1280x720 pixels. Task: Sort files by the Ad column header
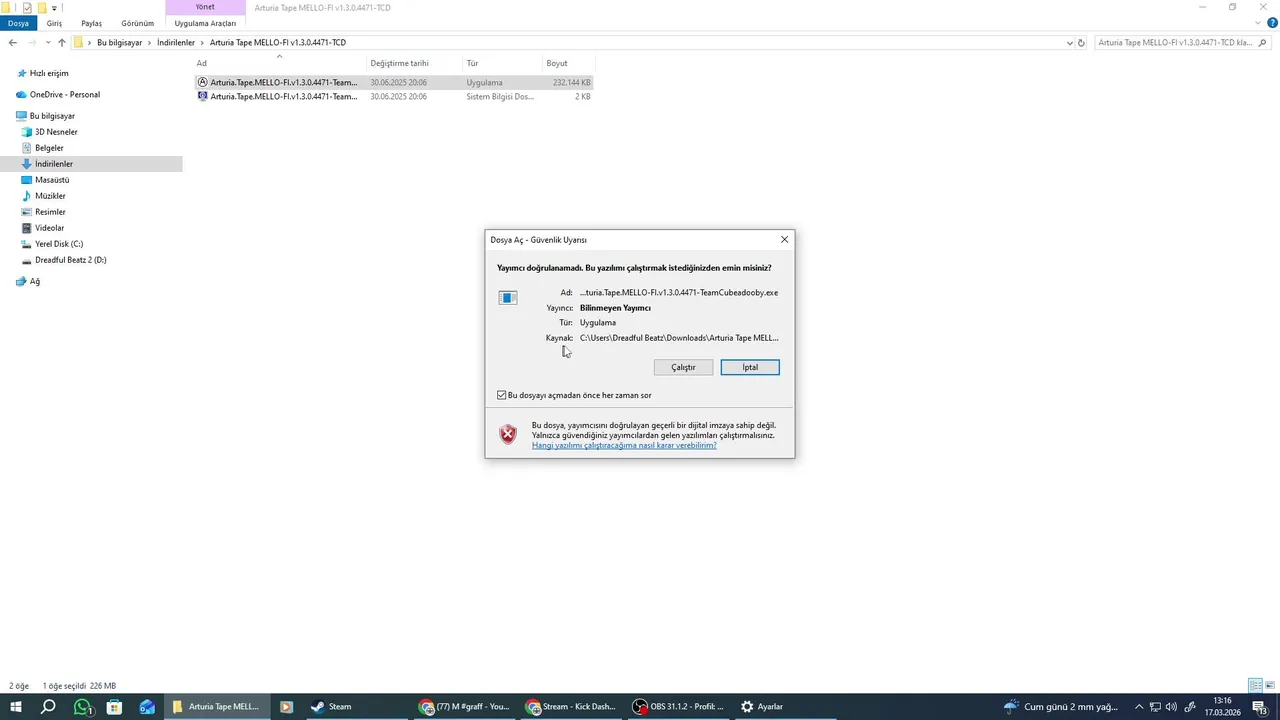tap(279, 63)
